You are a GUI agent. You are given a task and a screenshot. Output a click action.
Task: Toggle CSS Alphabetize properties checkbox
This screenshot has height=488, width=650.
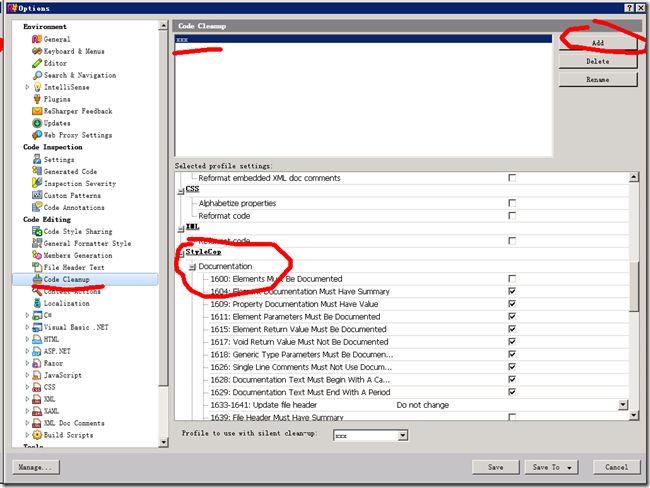(x=512, y=203)
